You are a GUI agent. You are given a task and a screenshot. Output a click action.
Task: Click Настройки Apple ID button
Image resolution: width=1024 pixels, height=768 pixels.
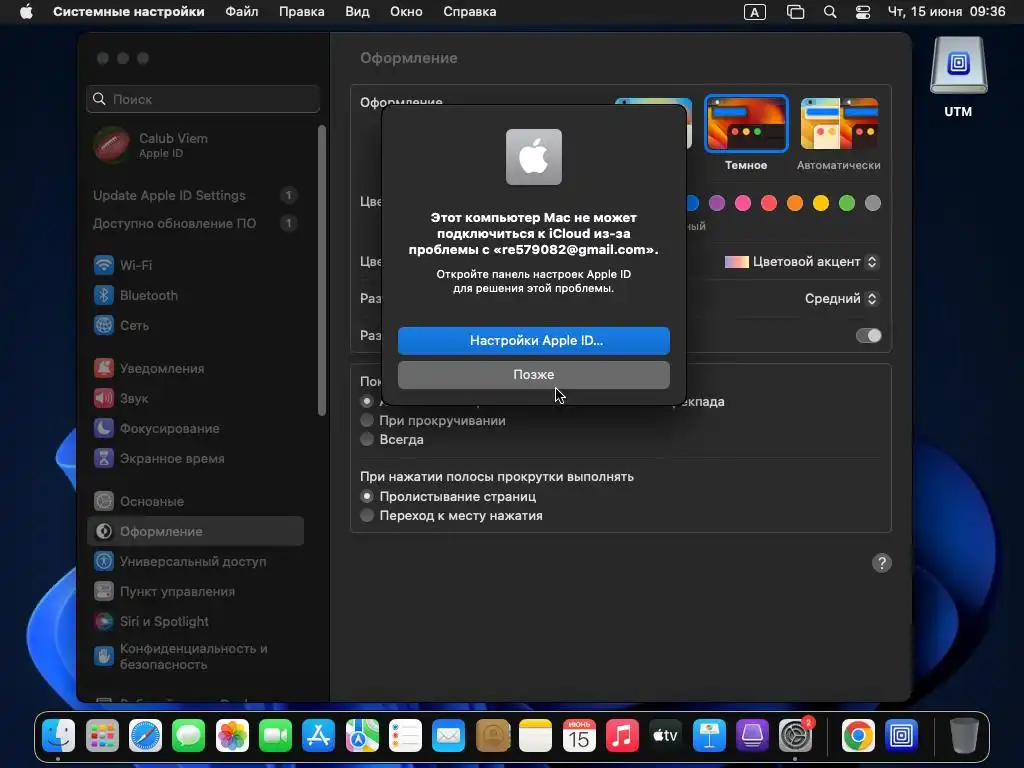click(534, 341)
